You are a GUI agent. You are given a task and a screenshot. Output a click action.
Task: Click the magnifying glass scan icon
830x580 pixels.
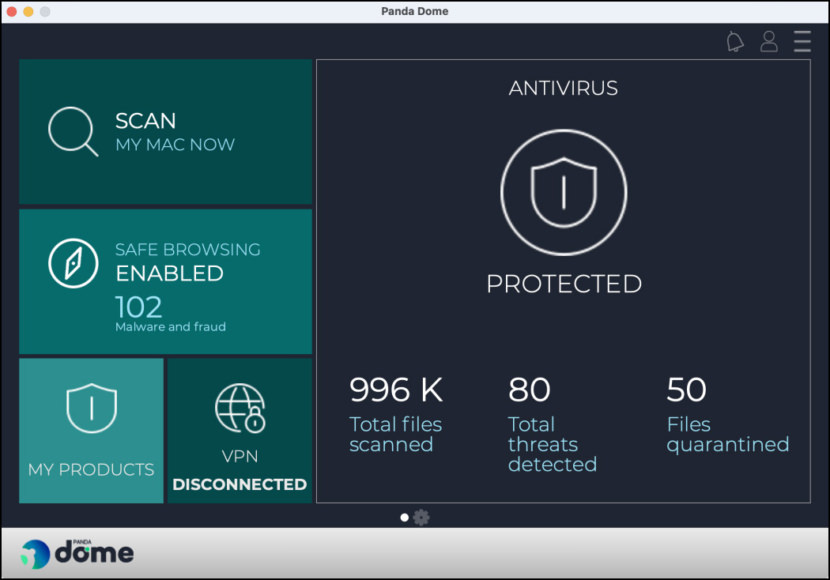pyautogui.click(x=73, y=131)
